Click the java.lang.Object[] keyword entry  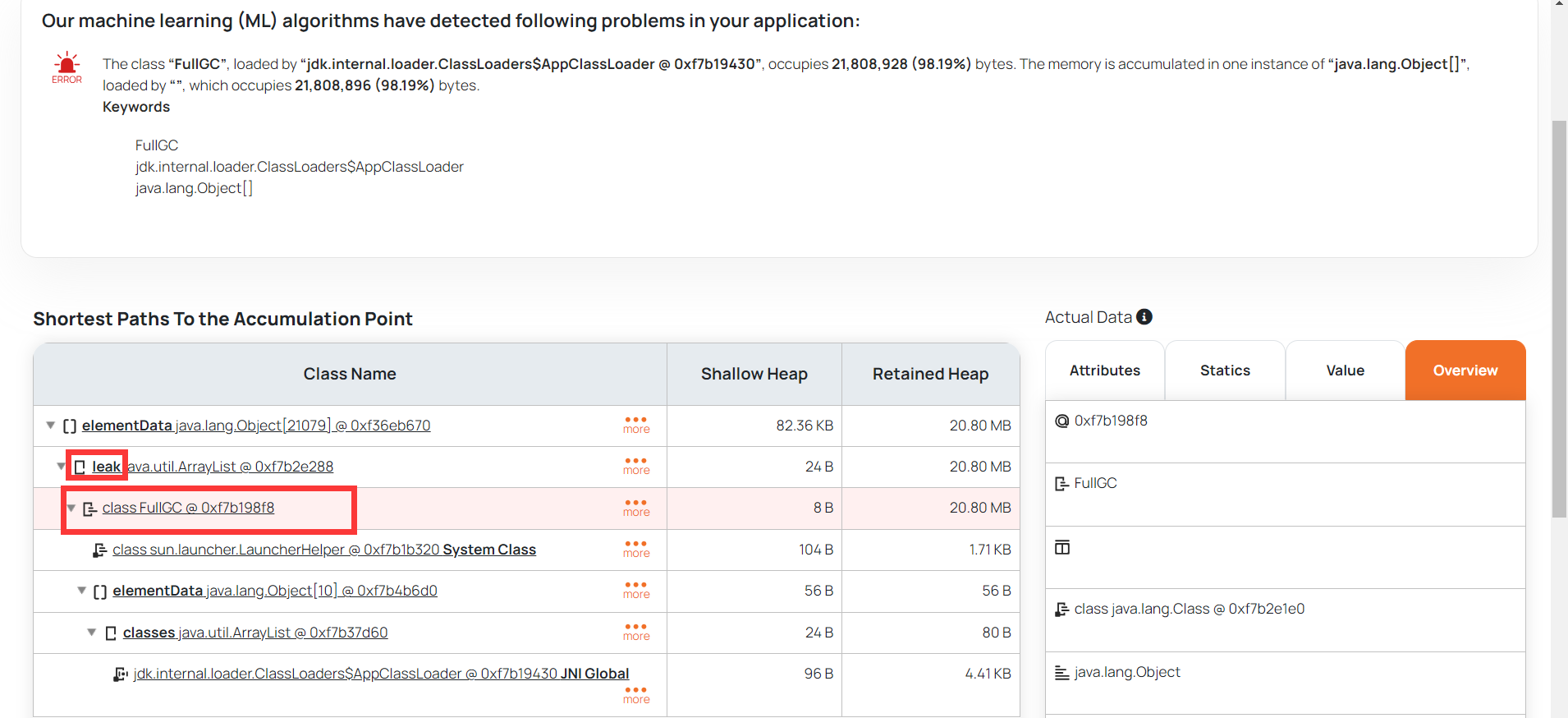[195, 188]
